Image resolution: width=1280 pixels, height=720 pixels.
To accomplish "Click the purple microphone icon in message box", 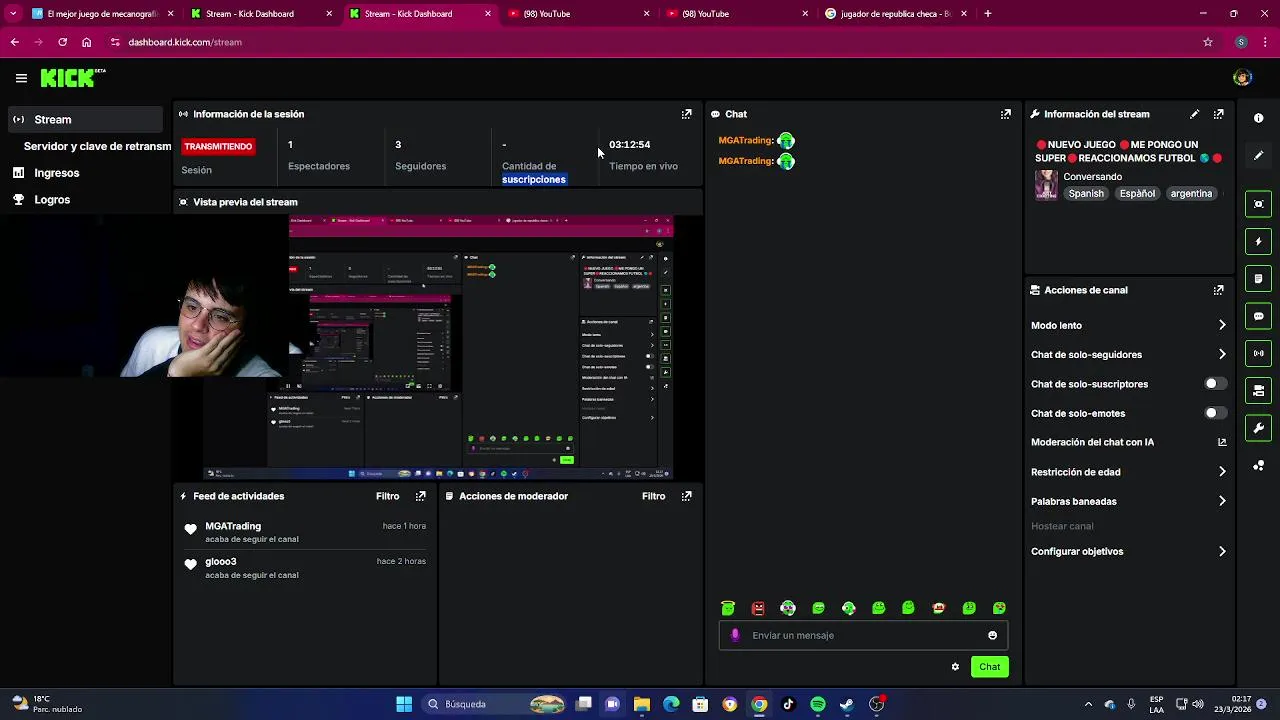I will 735,635.
